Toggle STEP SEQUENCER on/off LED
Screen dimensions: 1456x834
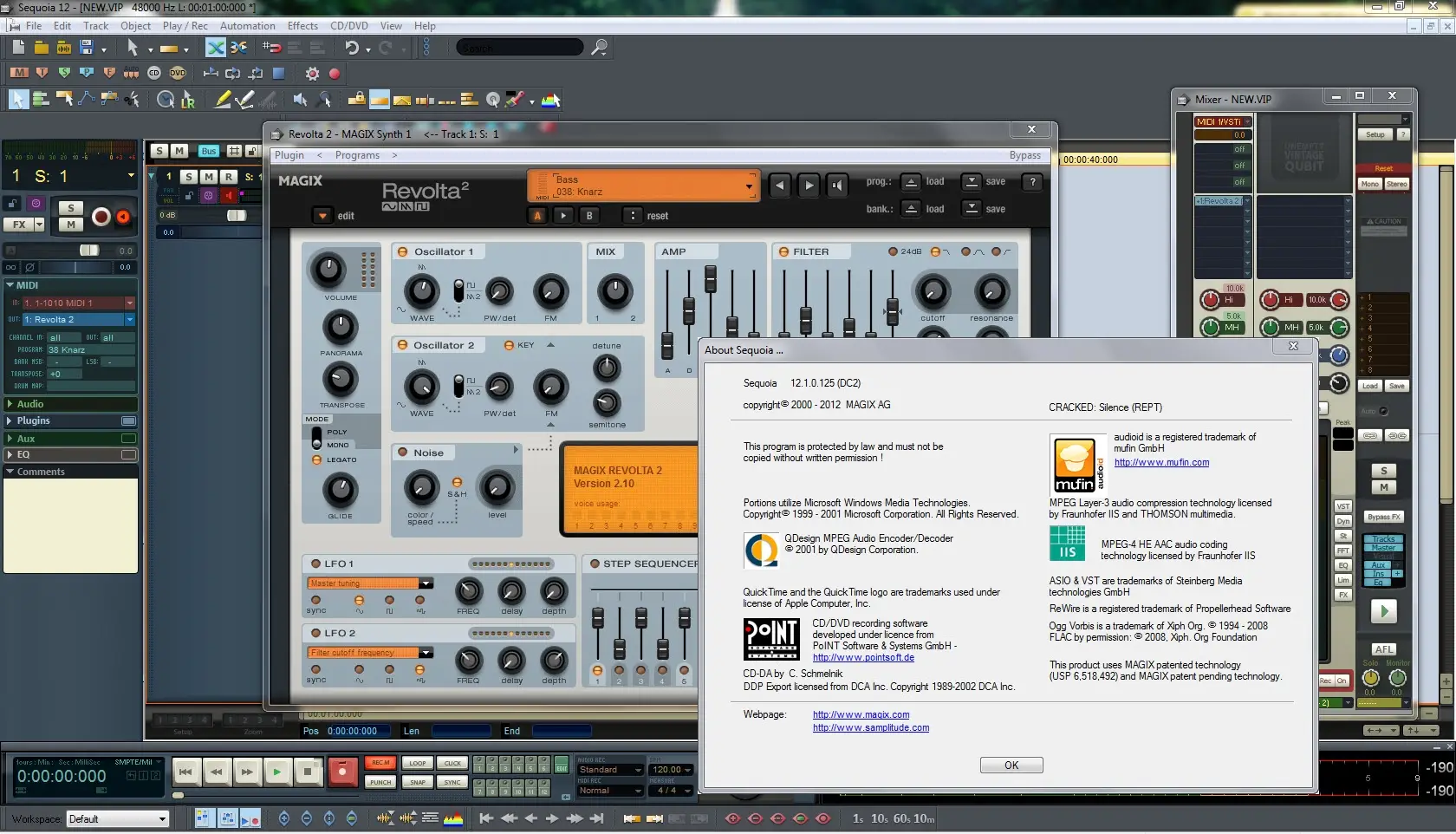pyautogui.click(x=595, y=564)
